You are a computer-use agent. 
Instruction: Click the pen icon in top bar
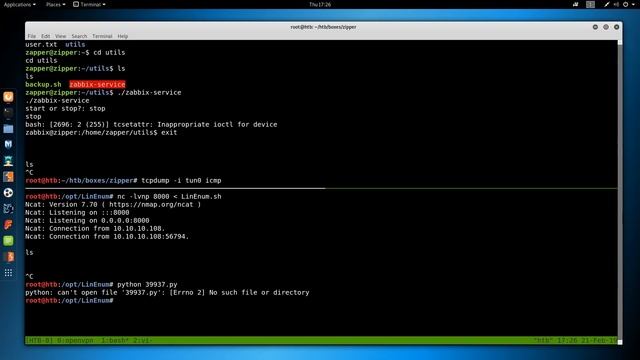[607, 4]
